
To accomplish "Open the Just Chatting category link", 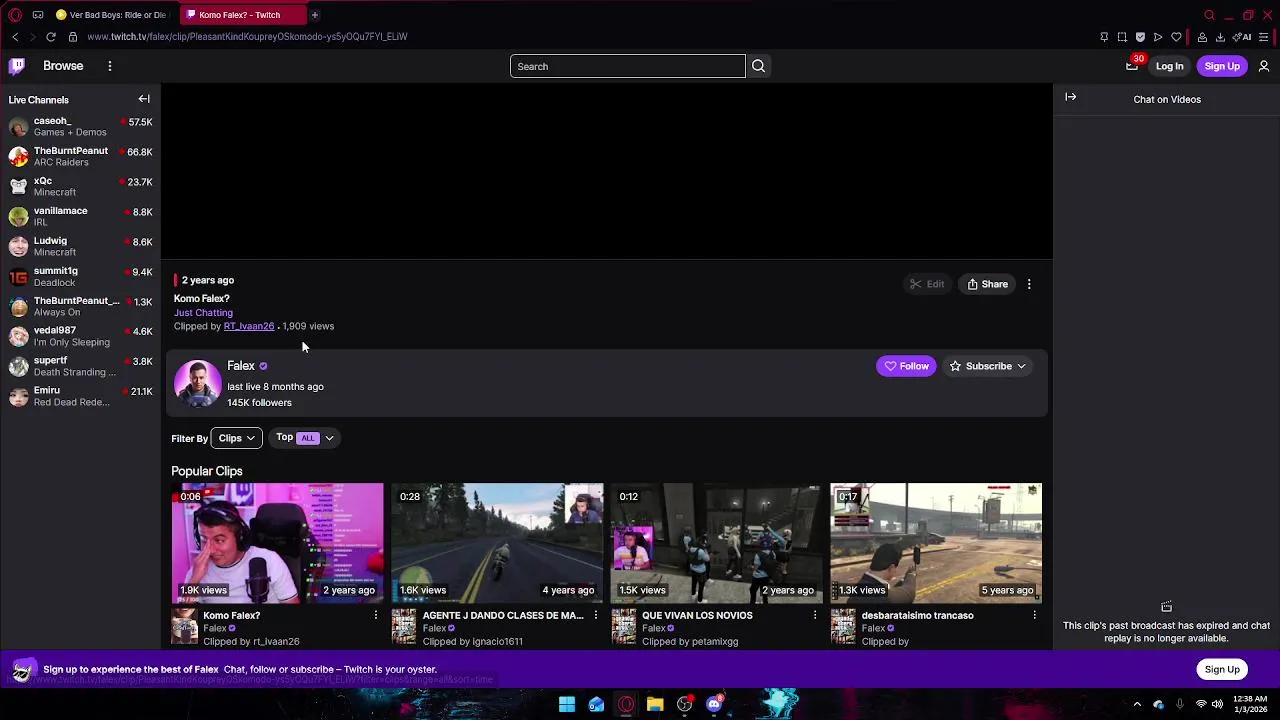I will (203, 312).
